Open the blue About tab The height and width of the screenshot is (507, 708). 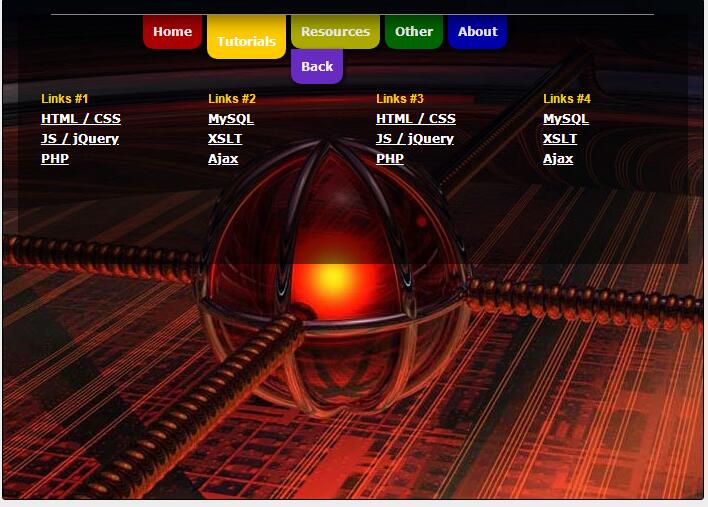[x=477, y=31]
